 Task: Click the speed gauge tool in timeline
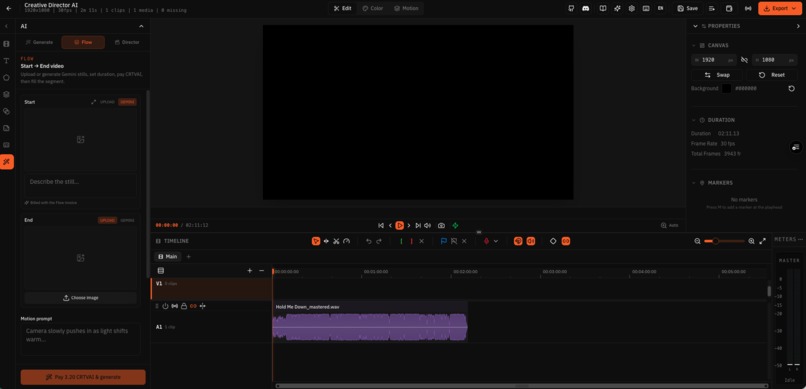[x=346, y=241]
